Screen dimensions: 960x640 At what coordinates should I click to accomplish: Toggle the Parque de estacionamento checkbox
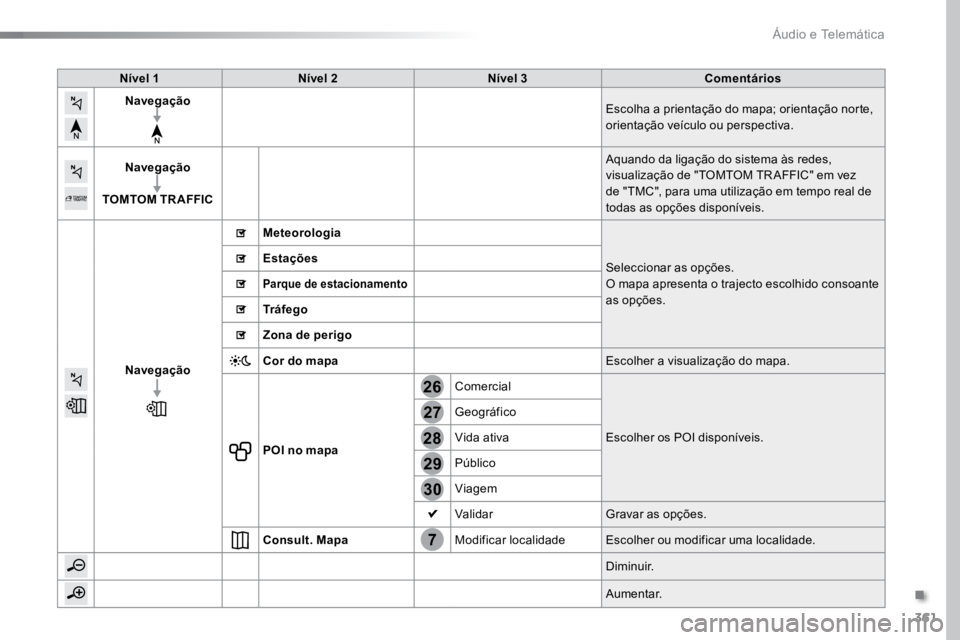pyautogui.click(x=241, y=284)
